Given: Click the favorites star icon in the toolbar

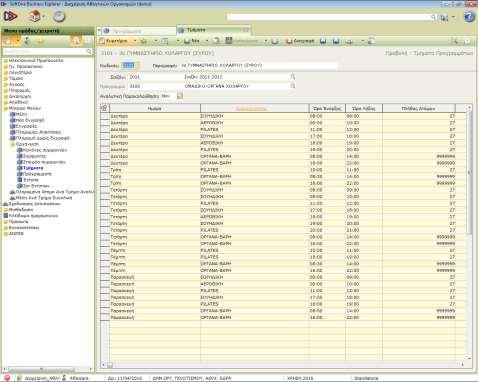Looking at the screenshot, I should (144, 41).
